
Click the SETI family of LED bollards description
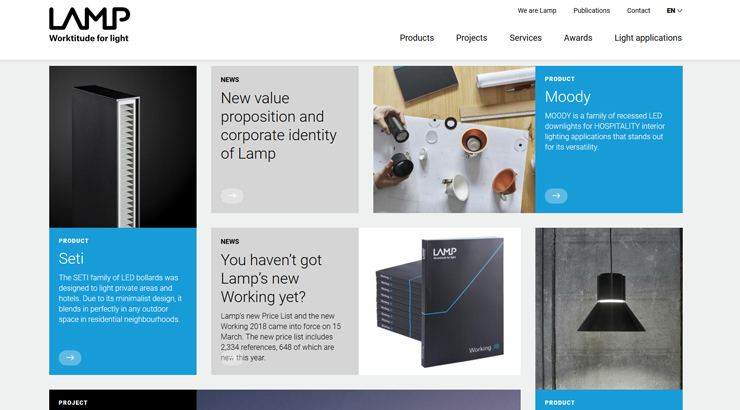coord(120,298)
